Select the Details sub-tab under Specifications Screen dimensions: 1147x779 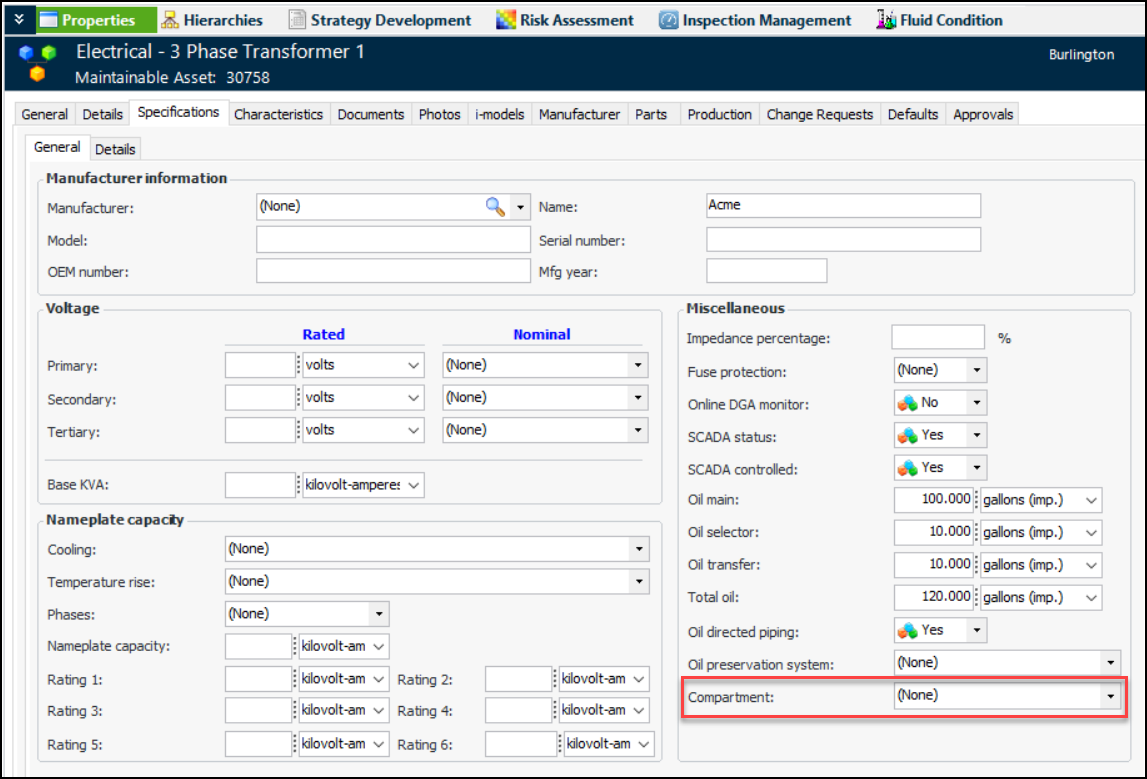(115, 149)
